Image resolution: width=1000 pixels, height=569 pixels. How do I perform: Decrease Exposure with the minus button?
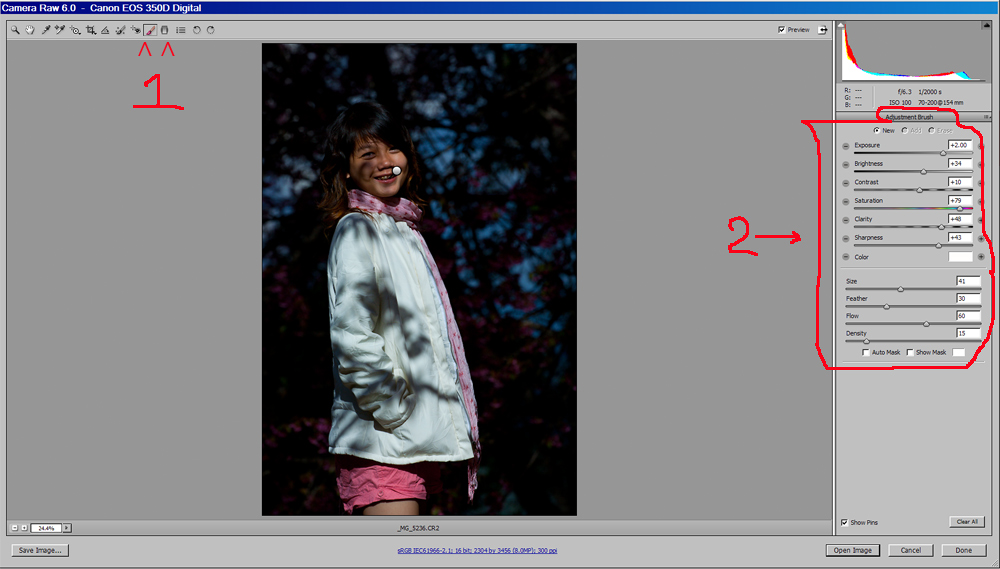(845, 146)
